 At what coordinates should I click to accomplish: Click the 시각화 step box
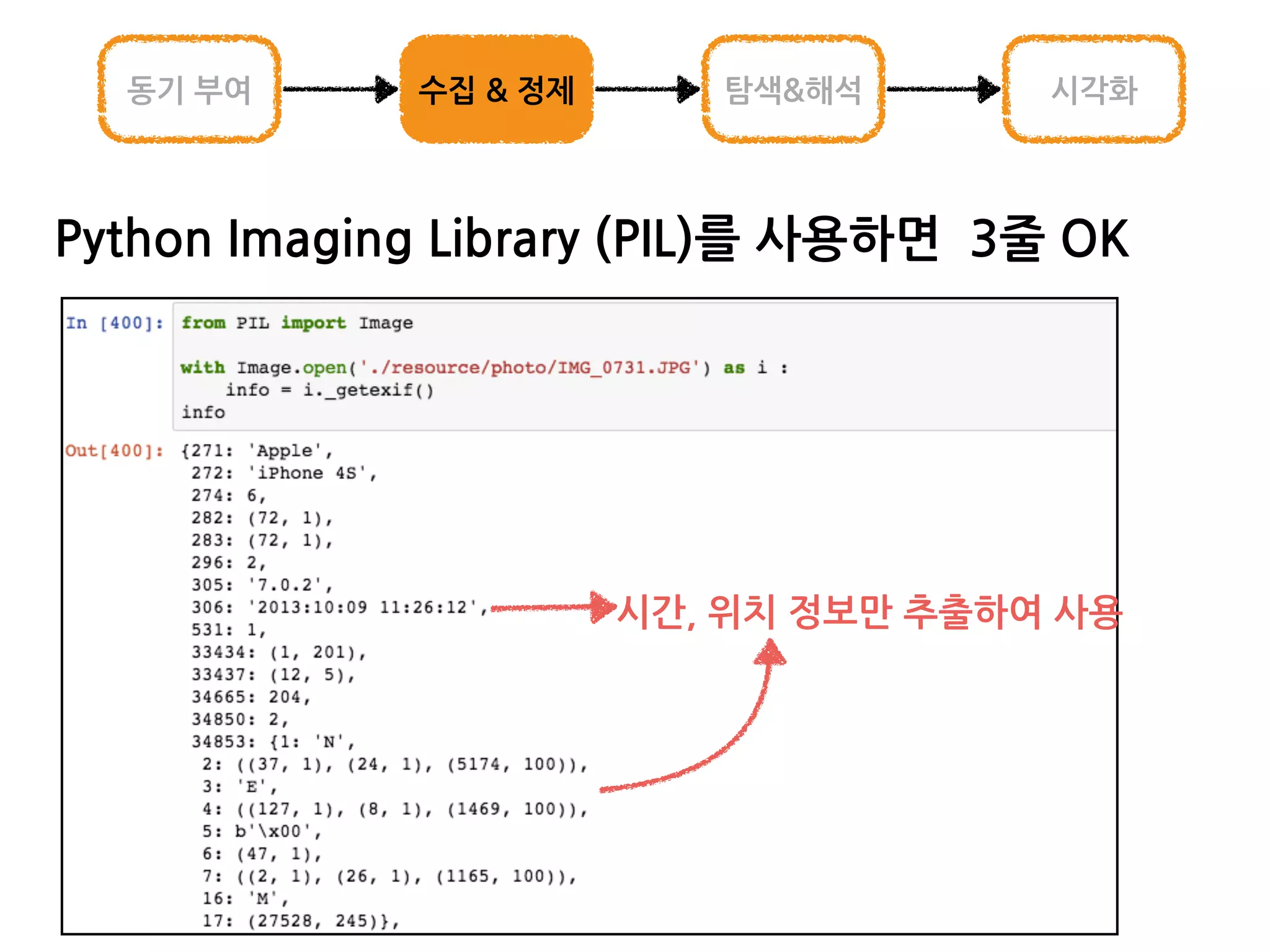pyautogui.click(x=1094, y=89)
